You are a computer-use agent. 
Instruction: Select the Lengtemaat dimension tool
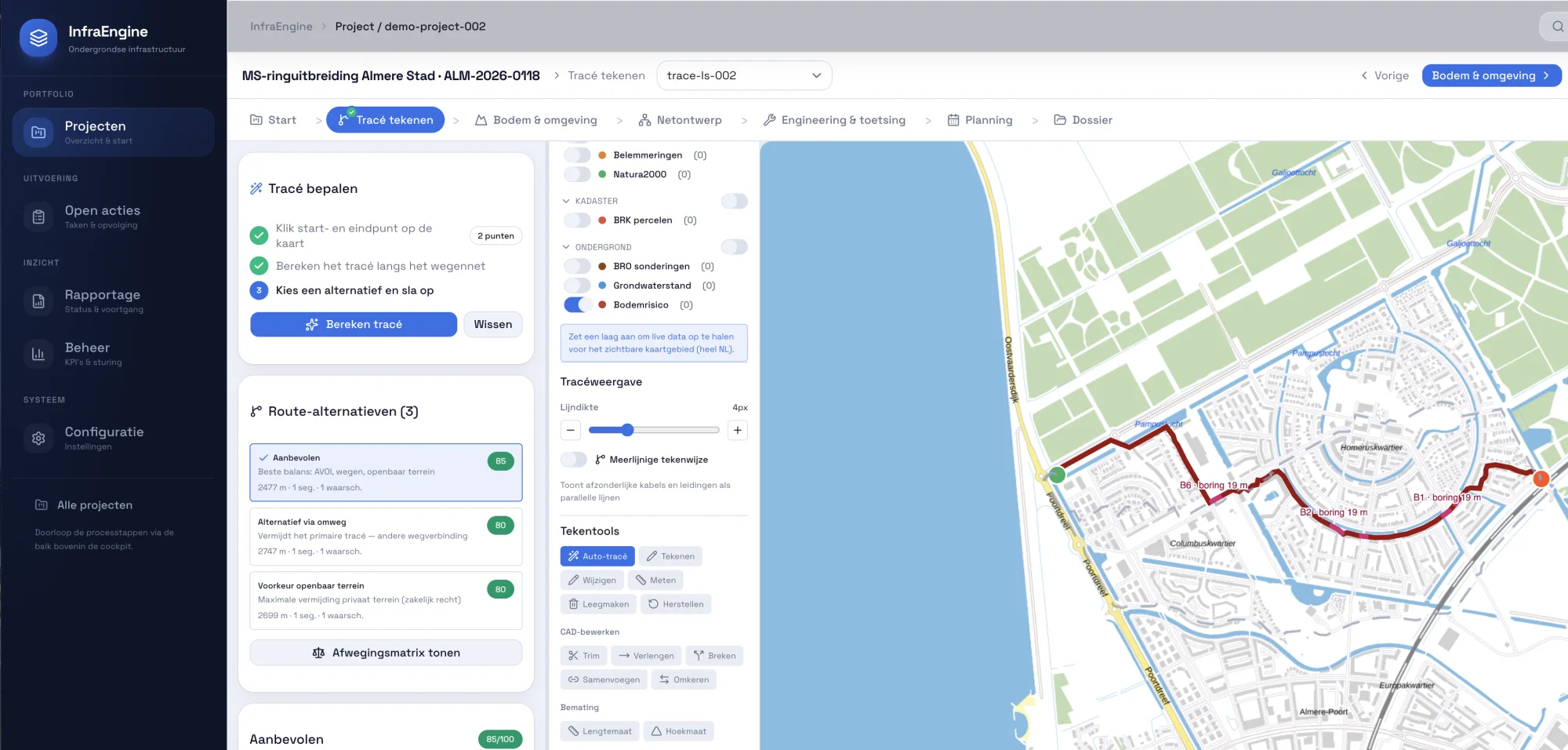pyautogui.click(x=600, y=731)
